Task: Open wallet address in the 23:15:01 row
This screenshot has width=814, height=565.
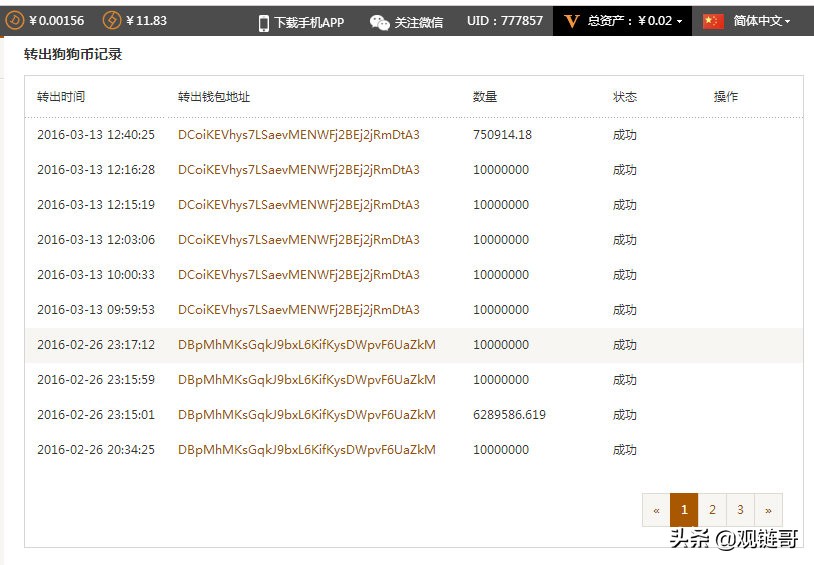Action: (307, 415)
